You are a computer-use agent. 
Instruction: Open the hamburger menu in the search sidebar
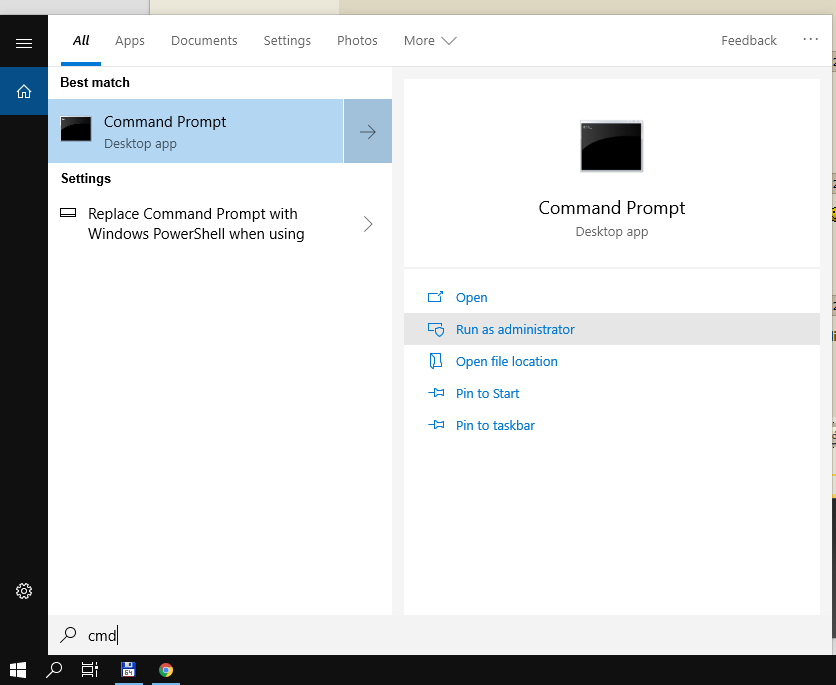coord(23,43)
